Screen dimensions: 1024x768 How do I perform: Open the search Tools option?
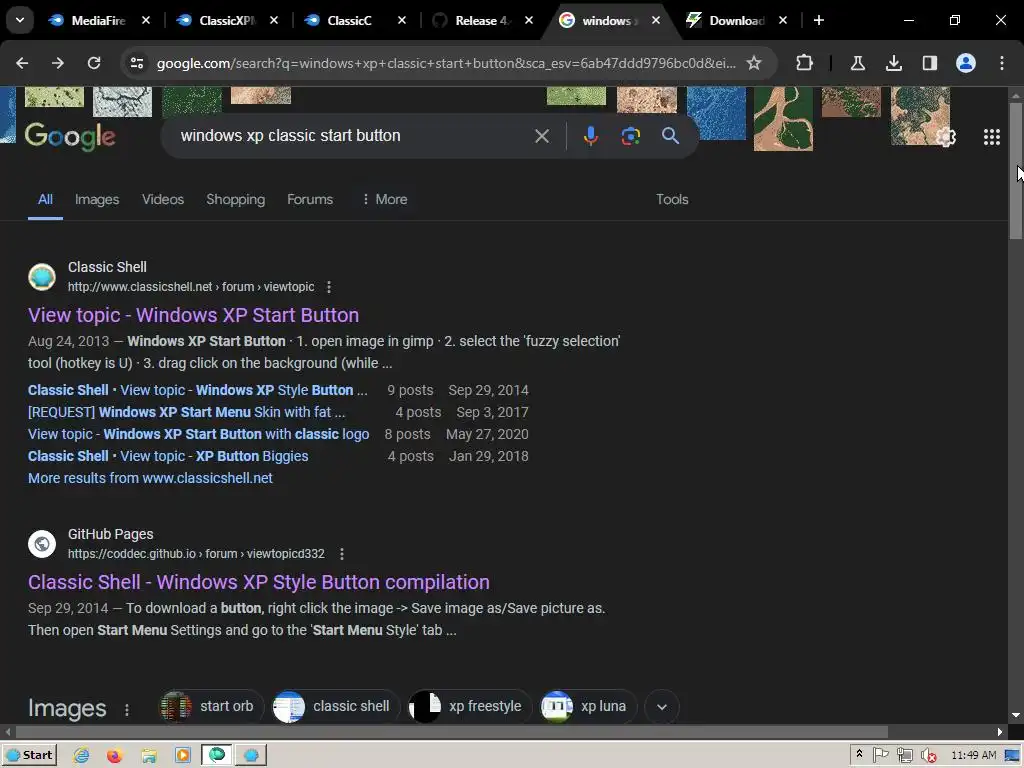[x=672, y=199]
